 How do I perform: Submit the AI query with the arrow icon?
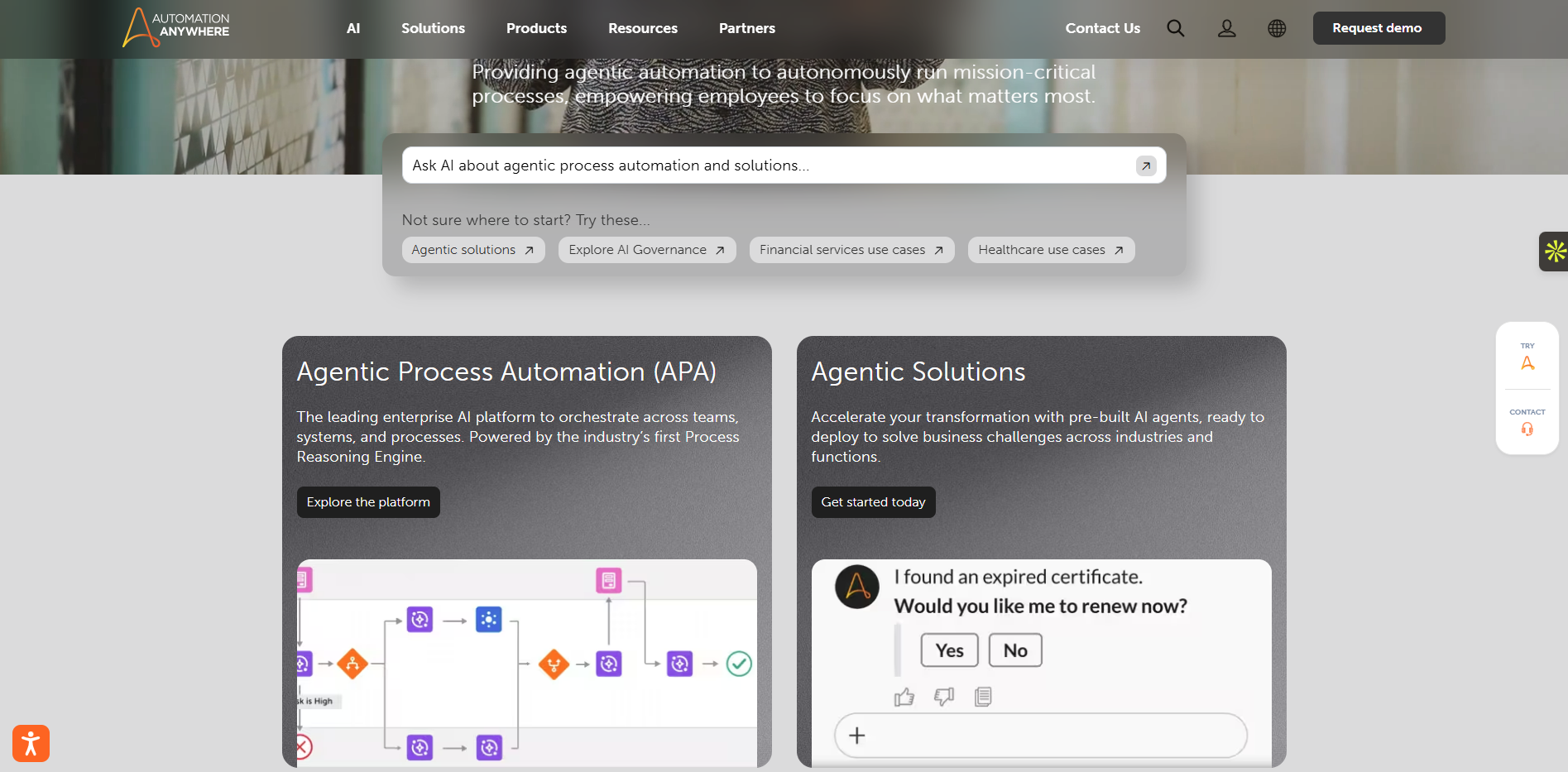pyautogui.click(x=1145, y=165)
